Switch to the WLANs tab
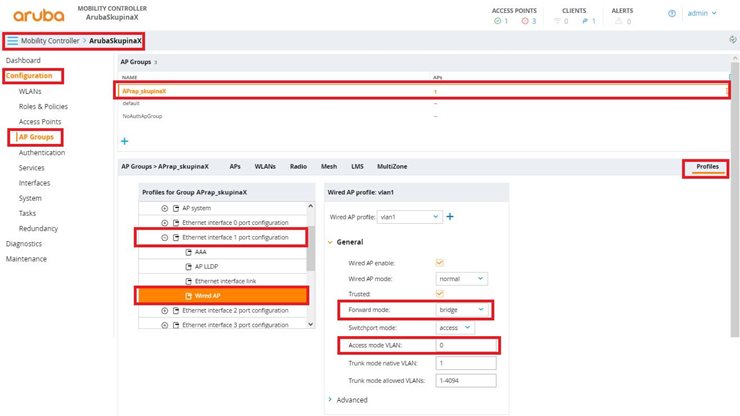The height and width of the screenshot is (416, 740). click(x=265, y=167)
